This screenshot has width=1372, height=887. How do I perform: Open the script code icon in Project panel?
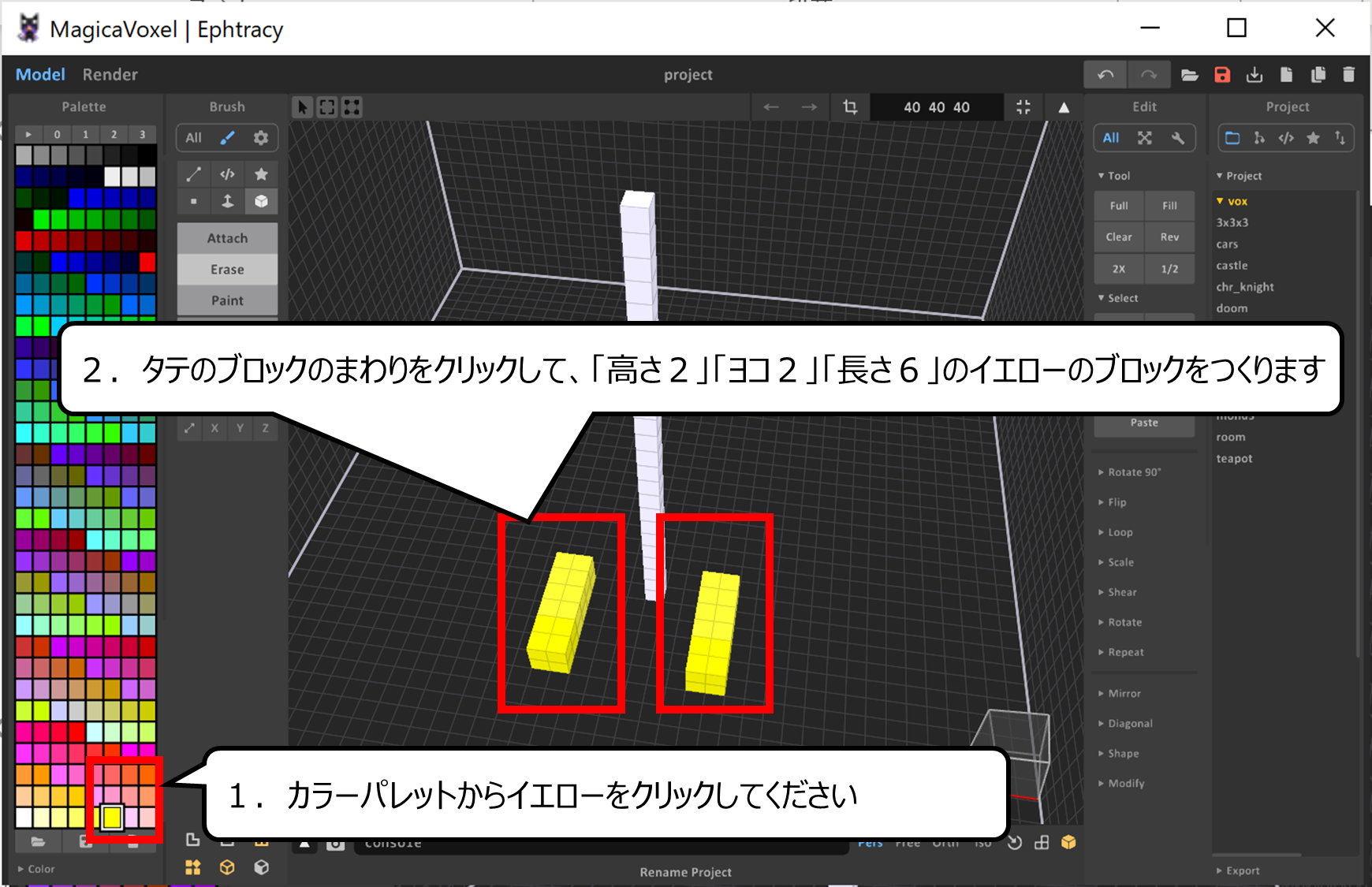click(1286, 138)
